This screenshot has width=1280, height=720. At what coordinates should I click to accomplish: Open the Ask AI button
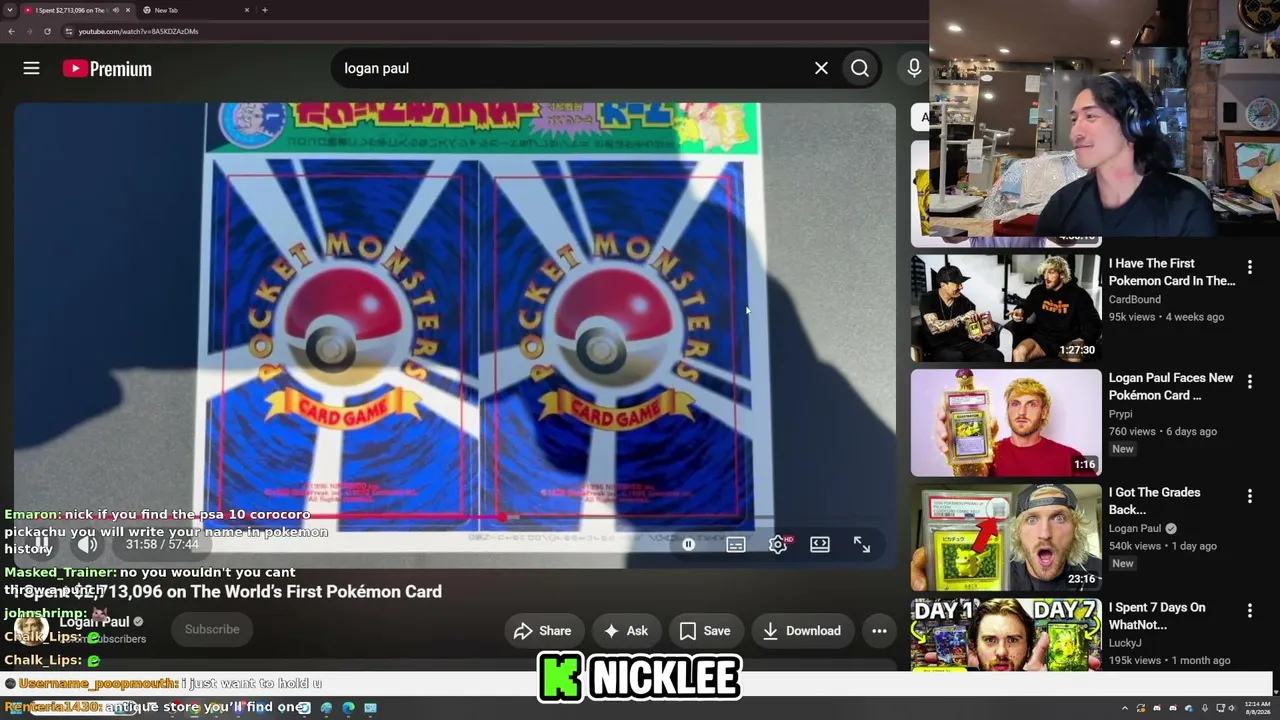[626, 631]
